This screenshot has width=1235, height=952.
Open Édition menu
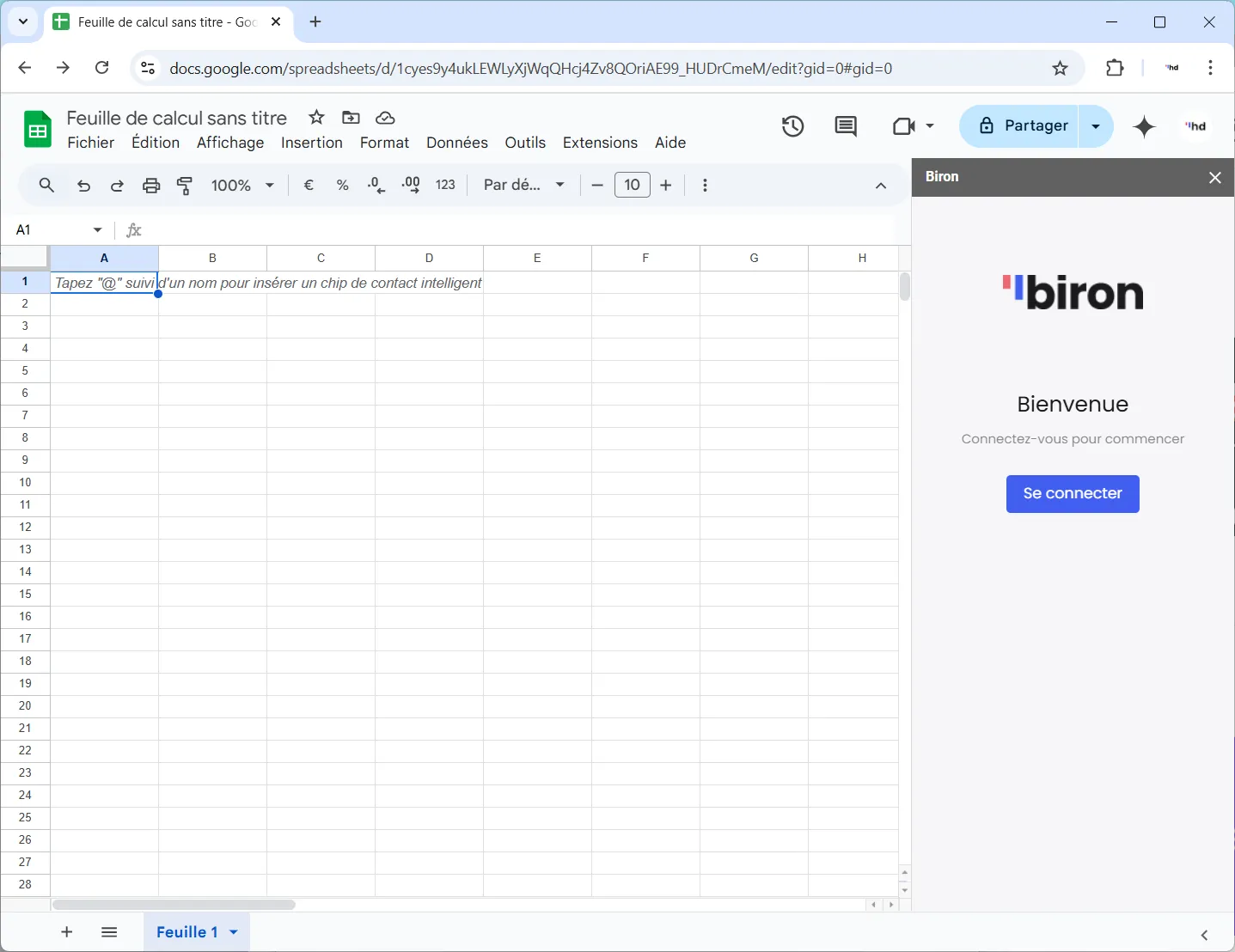pyautogui.click(x=156, y=143)
